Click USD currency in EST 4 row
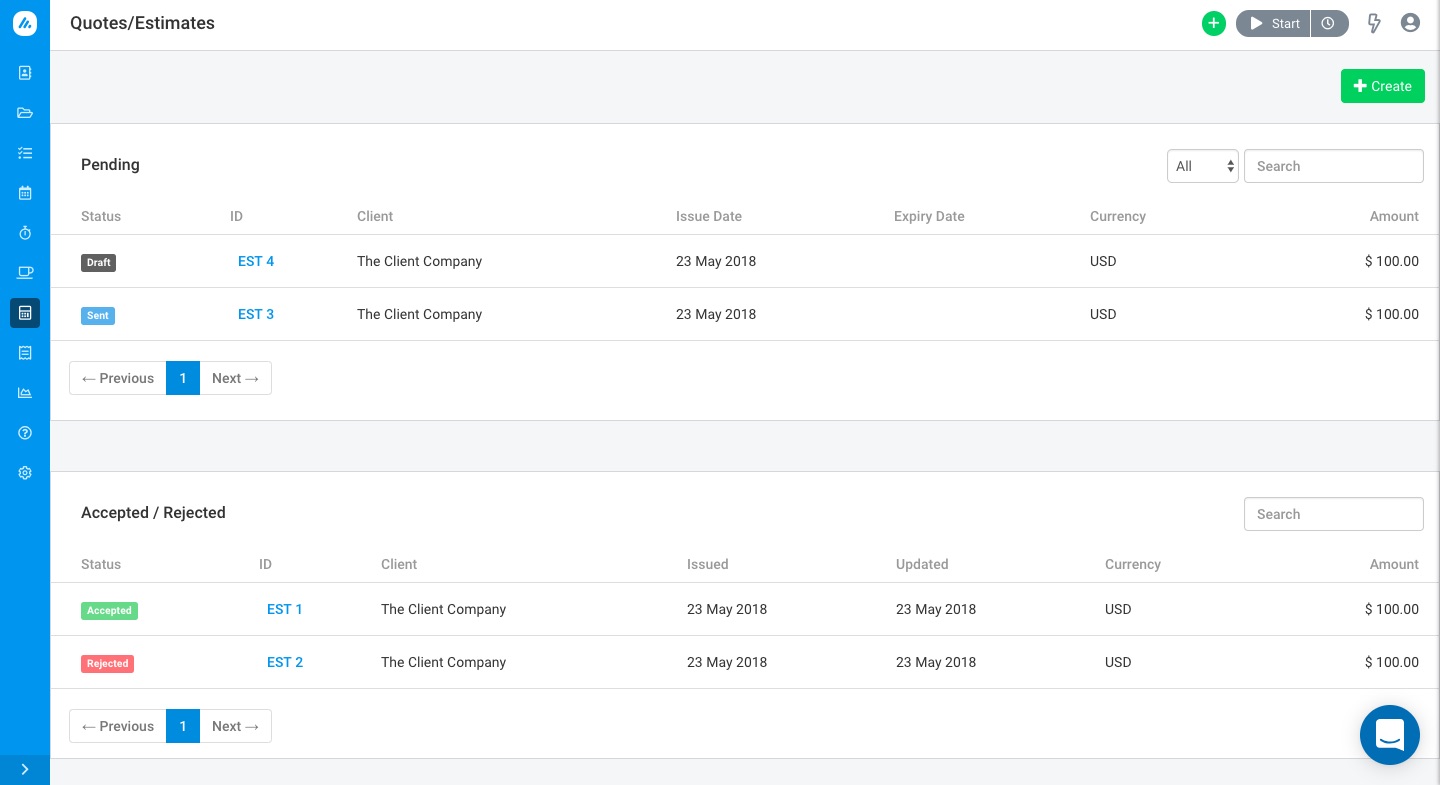This screenshot has width=1440, height=785. (1103, 261)
